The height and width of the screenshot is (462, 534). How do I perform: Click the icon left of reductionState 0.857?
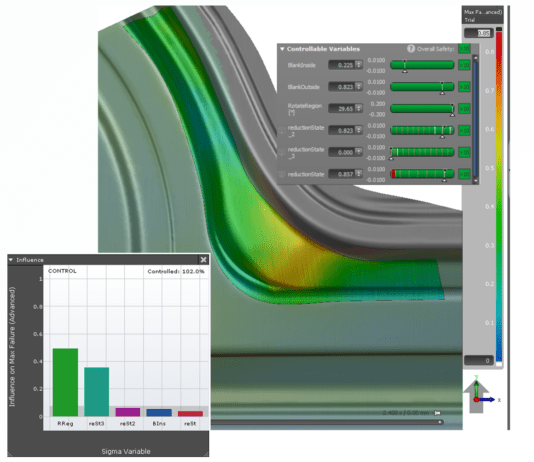click(x=282, y=174)
